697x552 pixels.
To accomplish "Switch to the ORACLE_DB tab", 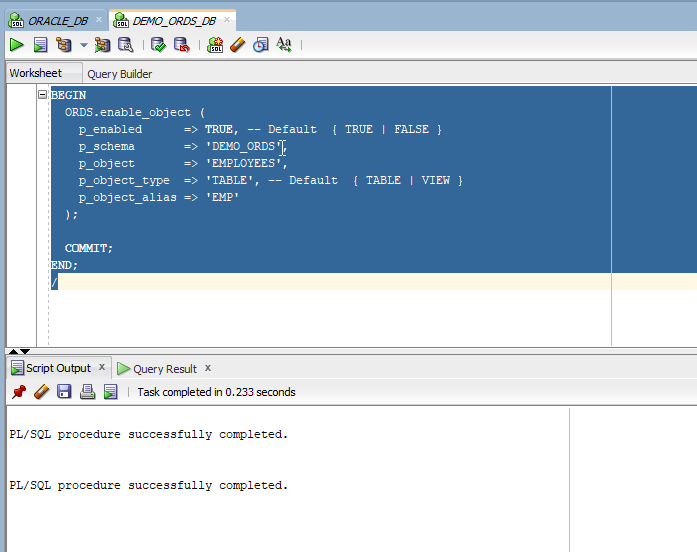I will [x=58, y=21].
